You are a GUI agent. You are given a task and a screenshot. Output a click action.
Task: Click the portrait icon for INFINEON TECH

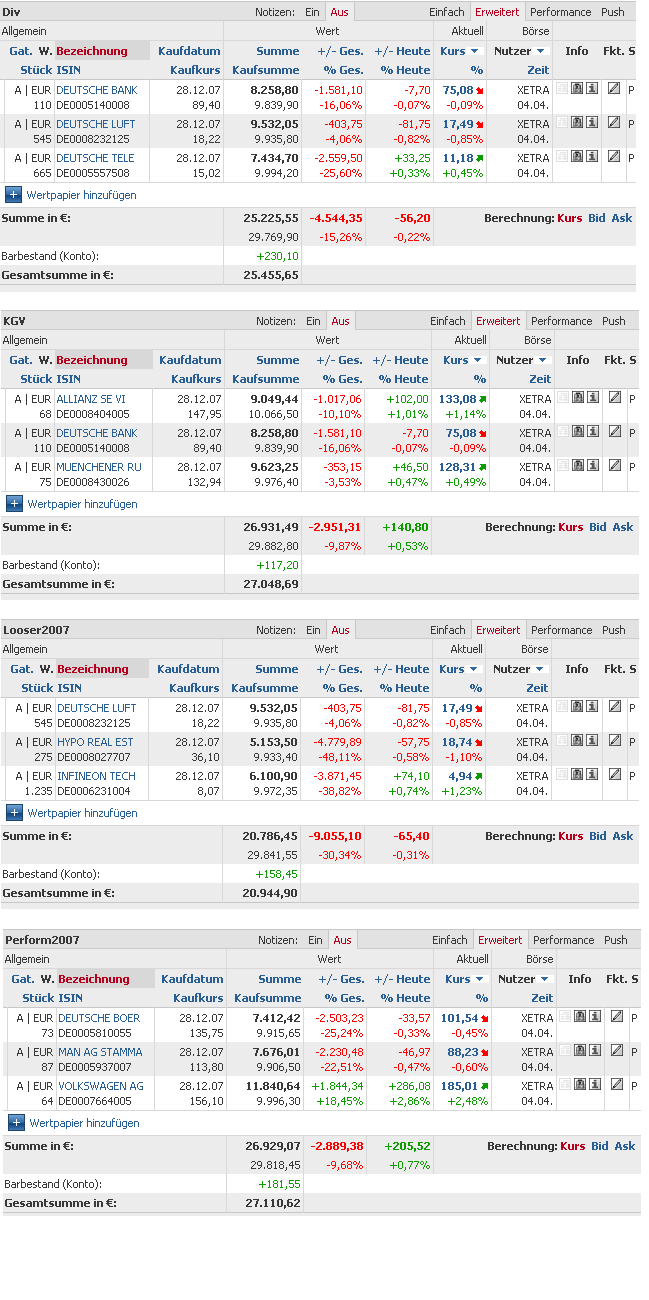pyautogui.click(x=579, y=774)
